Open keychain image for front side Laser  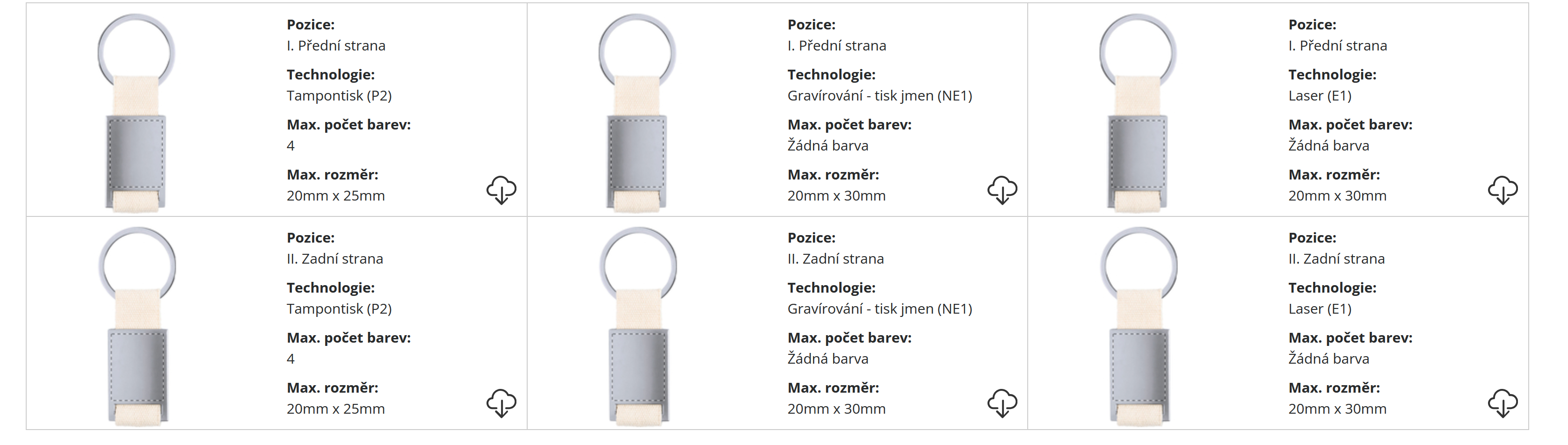[x=1138, y=113]
